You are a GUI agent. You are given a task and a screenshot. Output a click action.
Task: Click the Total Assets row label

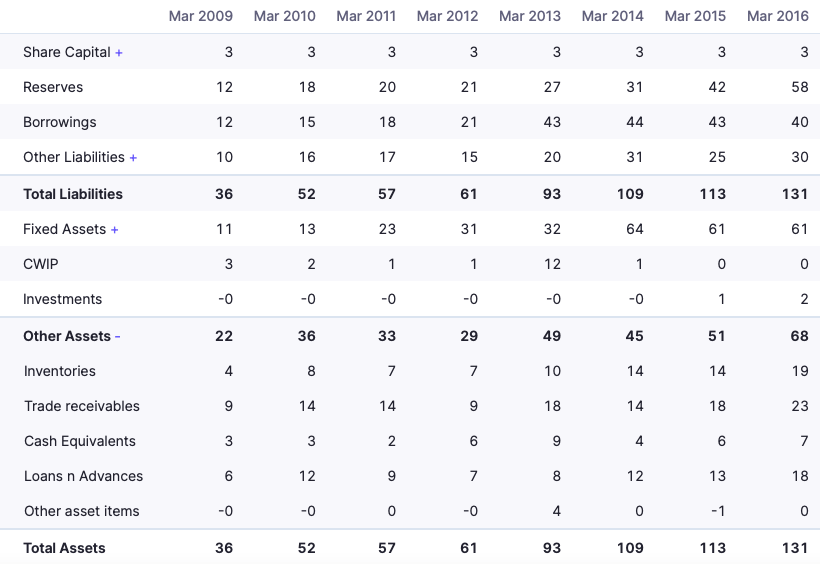(x=64, y=548)
